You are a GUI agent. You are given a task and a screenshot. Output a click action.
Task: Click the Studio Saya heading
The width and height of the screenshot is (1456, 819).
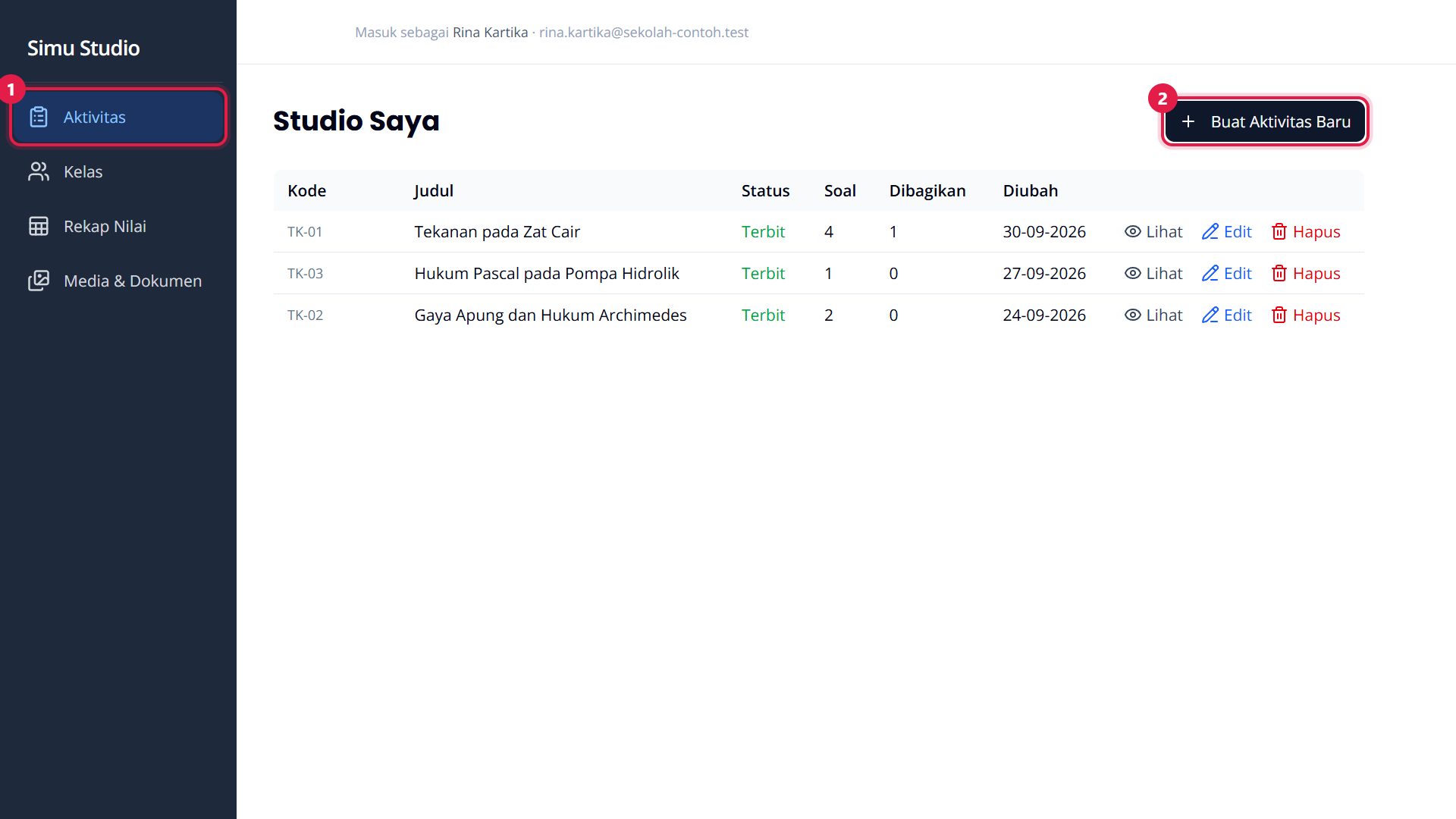tap(356, 121)
